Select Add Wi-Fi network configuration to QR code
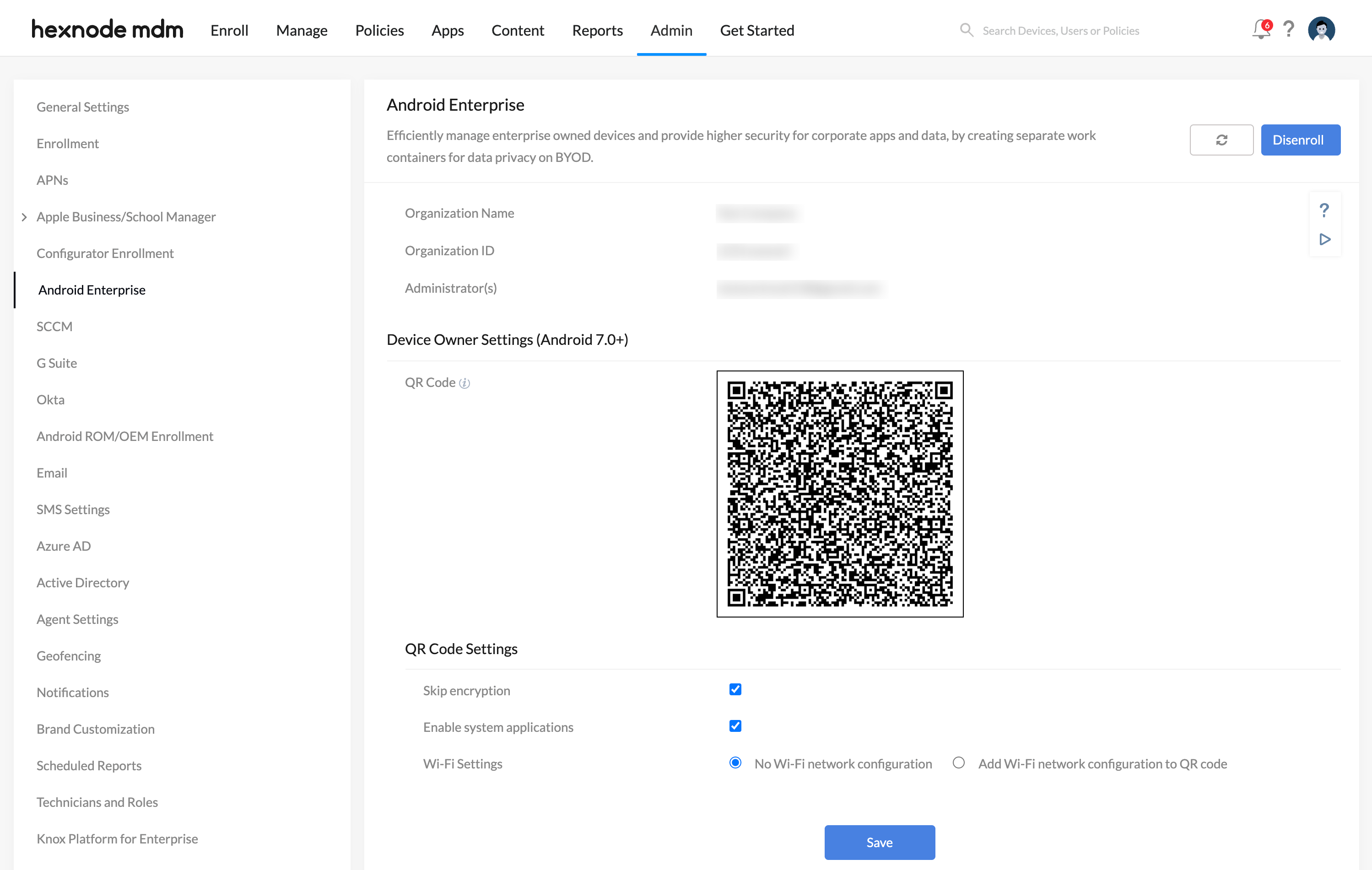Image resolution: width=1372 pixels, height=870 pixels. pyautogui.click(x=959, y=763)
